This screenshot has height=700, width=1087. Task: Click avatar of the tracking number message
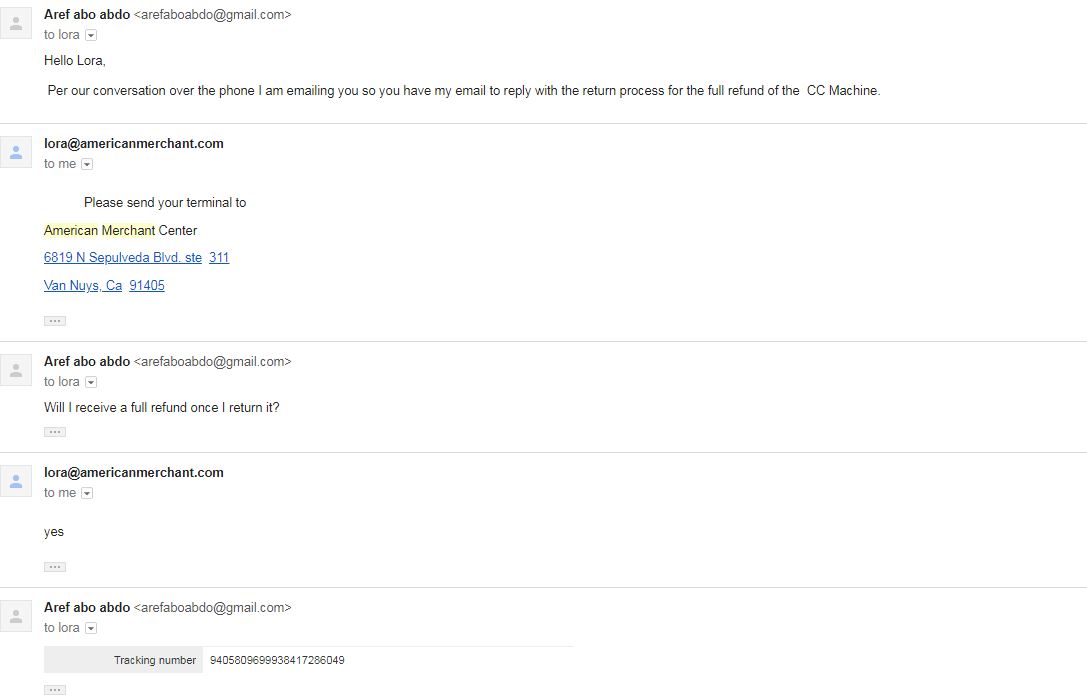pos(15,616)
